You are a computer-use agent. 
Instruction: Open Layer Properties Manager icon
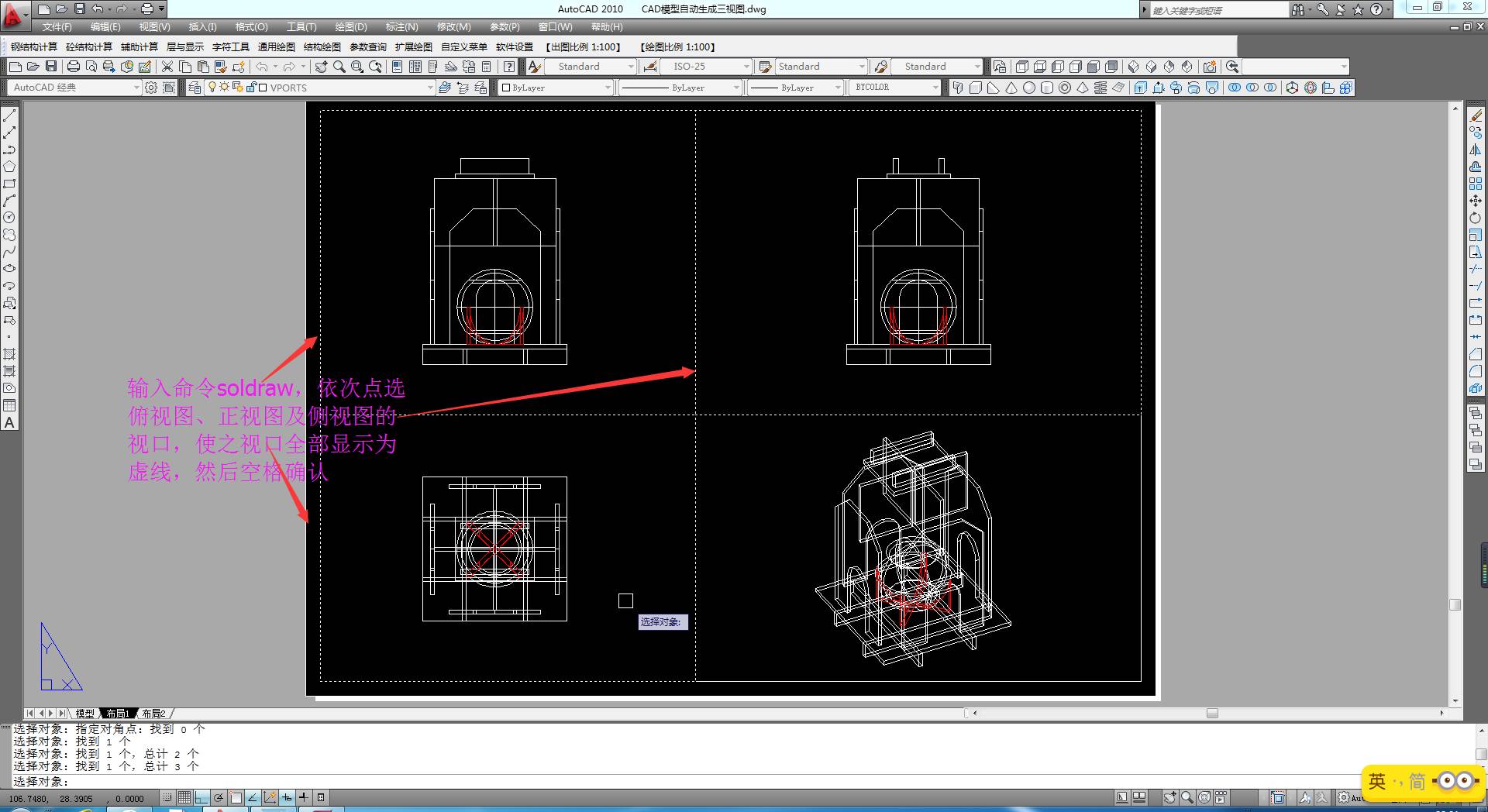click(195, 88)
